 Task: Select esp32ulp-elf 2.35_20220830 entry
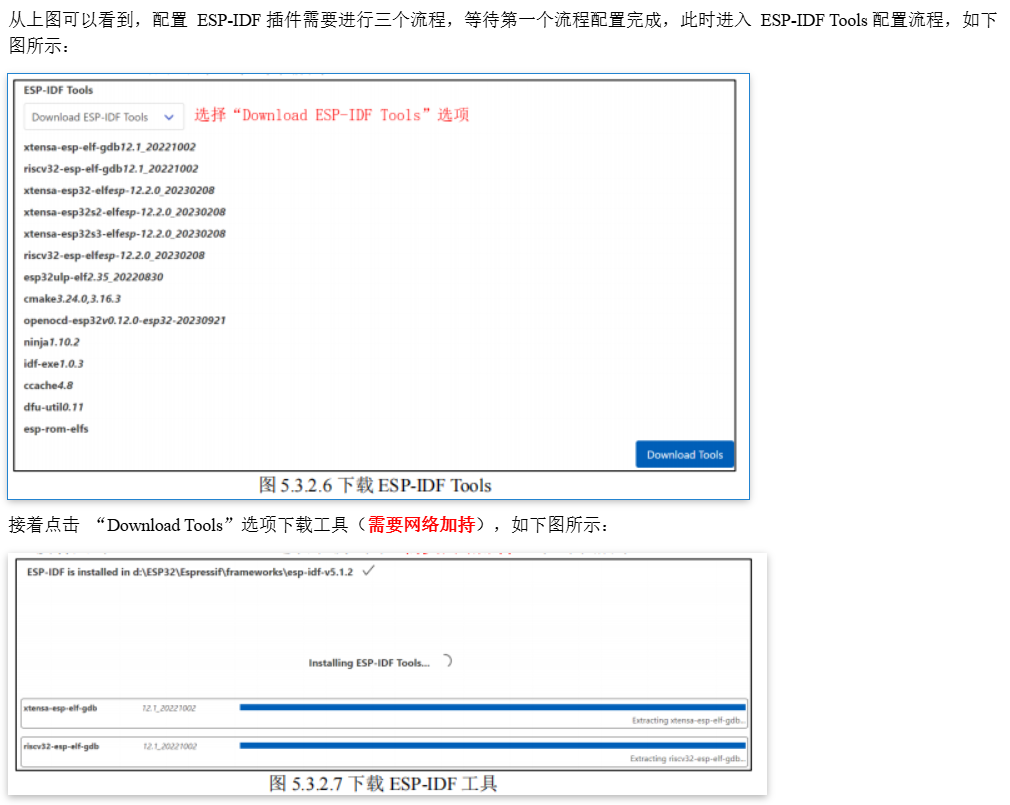(x=93, y=277)
